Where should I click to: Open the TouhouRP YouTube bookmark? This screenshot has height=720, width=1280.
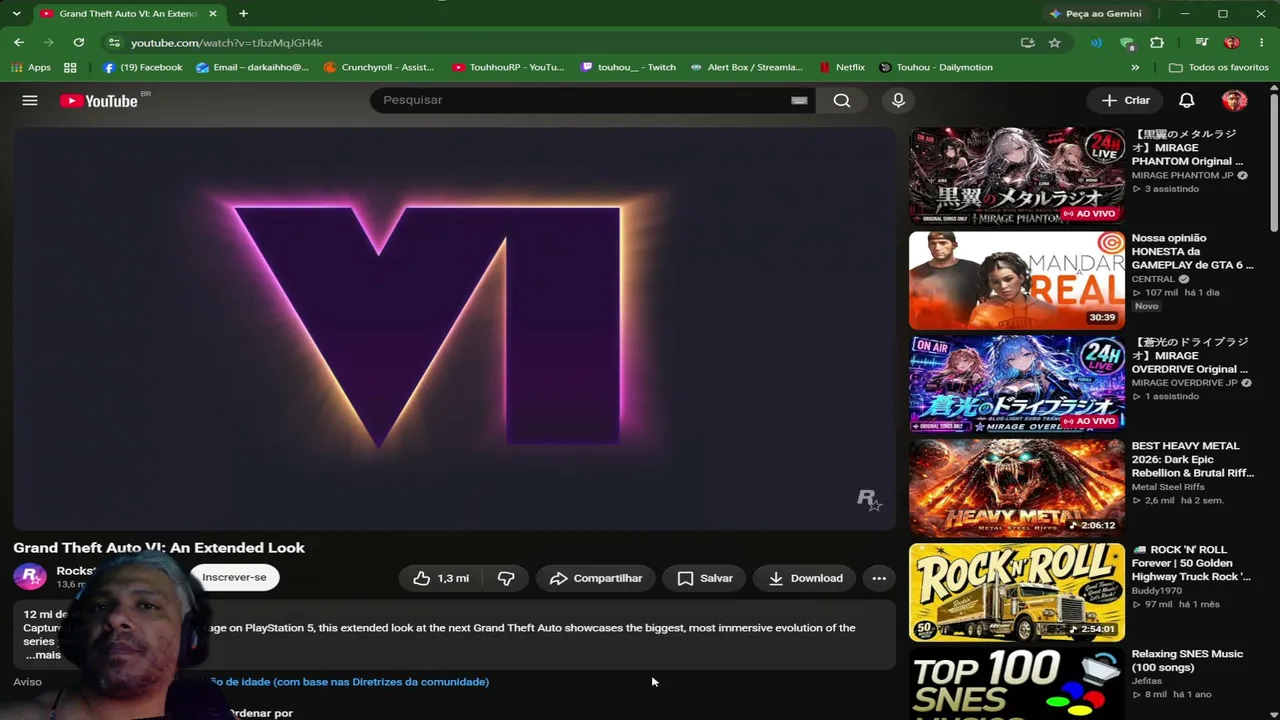[508, 67]
